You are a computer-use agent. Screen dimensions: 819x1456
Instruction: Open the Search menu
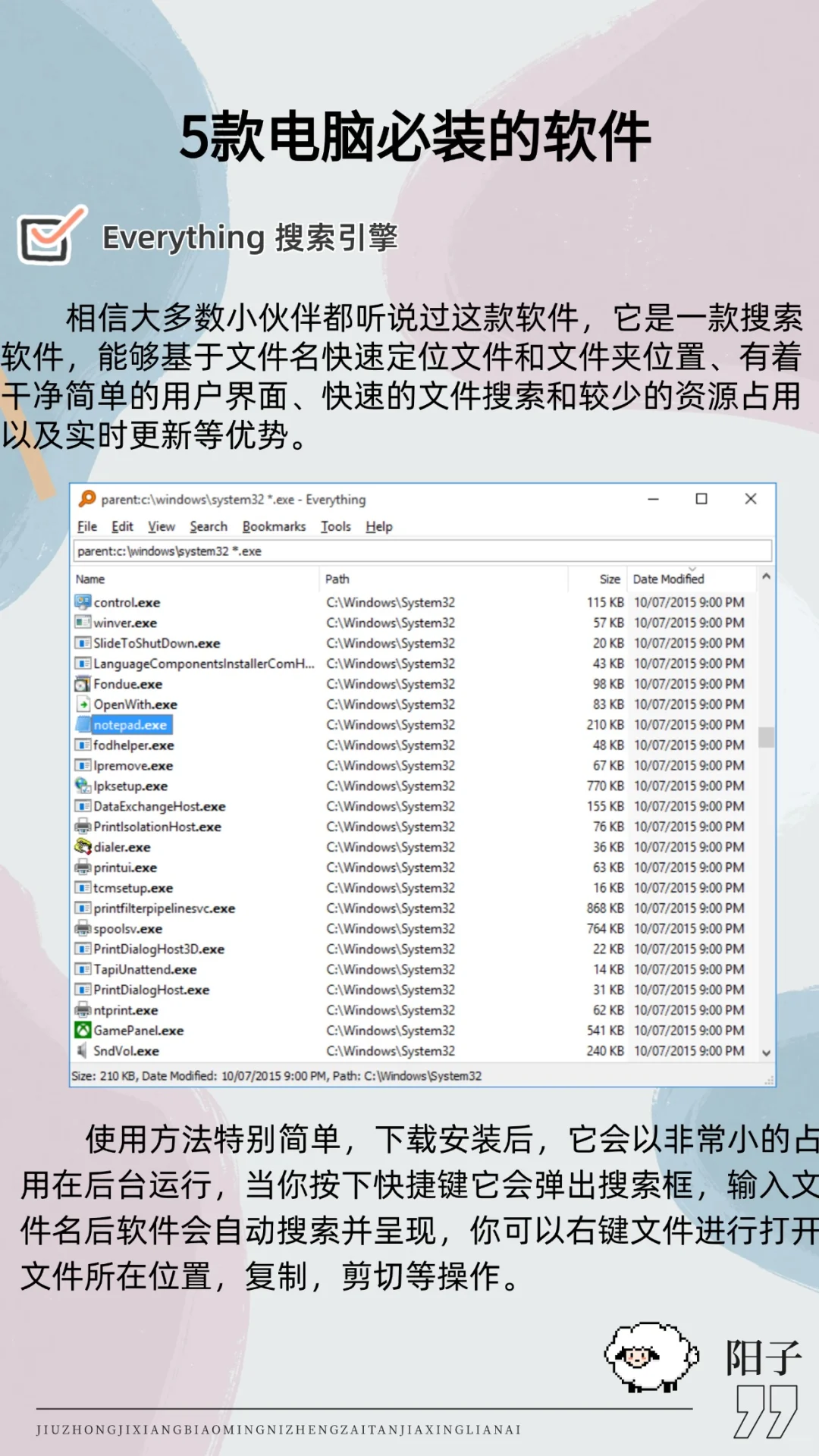(x=209, y=526)
